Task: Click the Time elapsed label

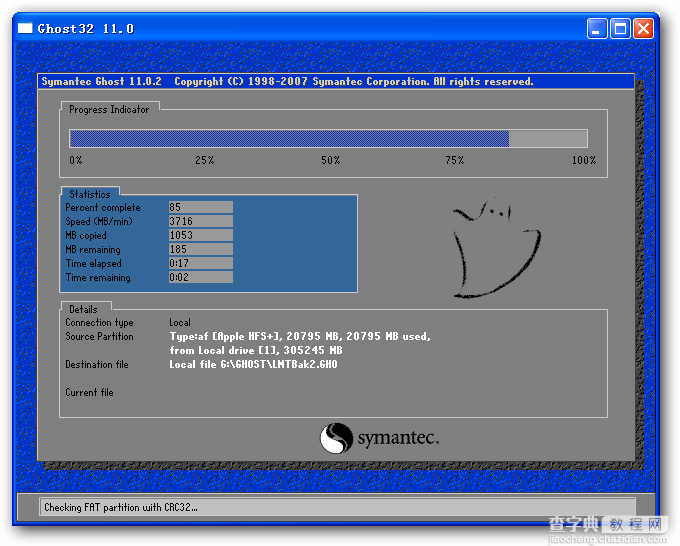Action: (x=93, y=263)
